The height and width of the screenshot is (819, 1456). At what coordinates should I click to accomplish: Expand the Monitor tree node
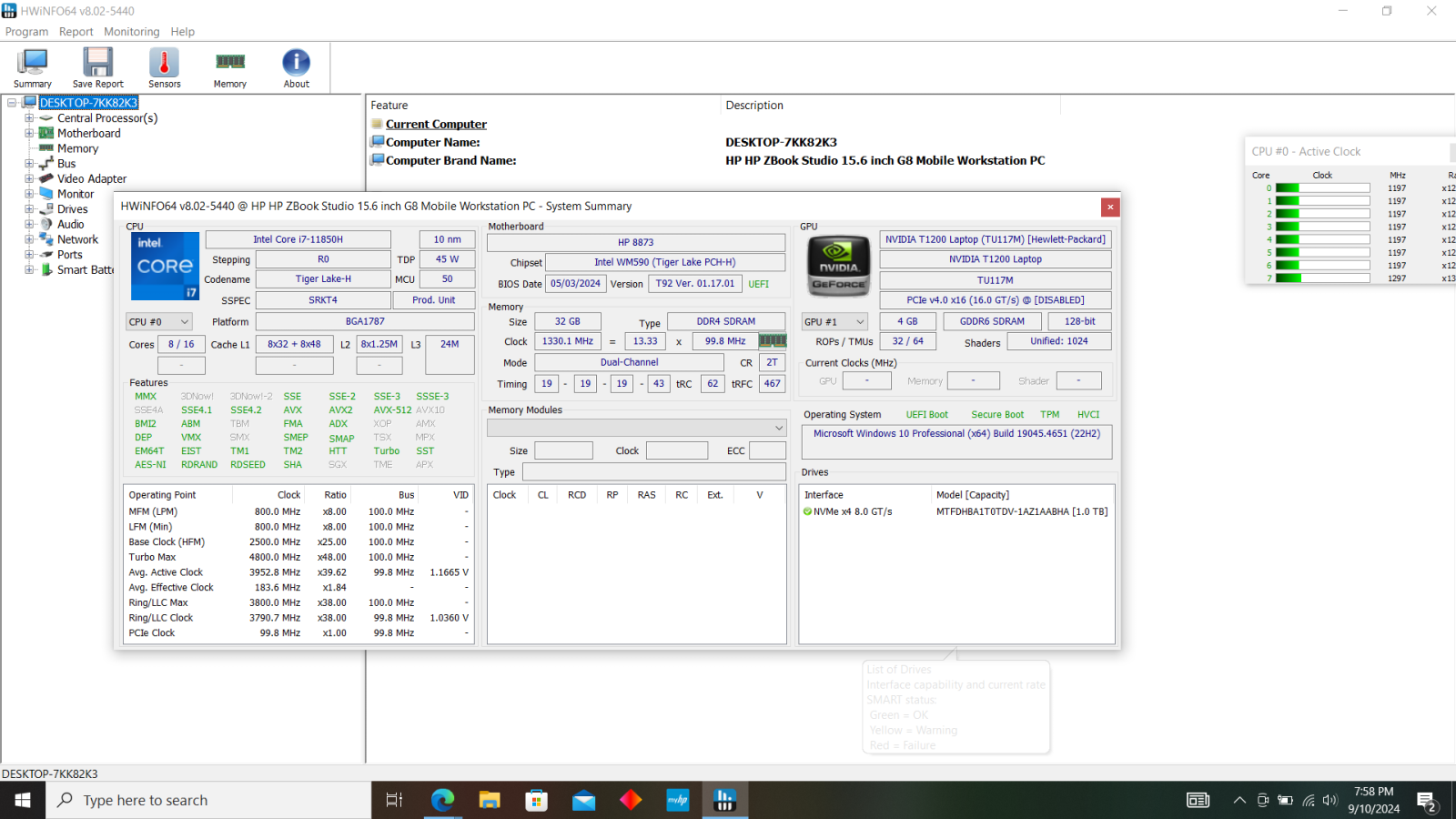29,194
